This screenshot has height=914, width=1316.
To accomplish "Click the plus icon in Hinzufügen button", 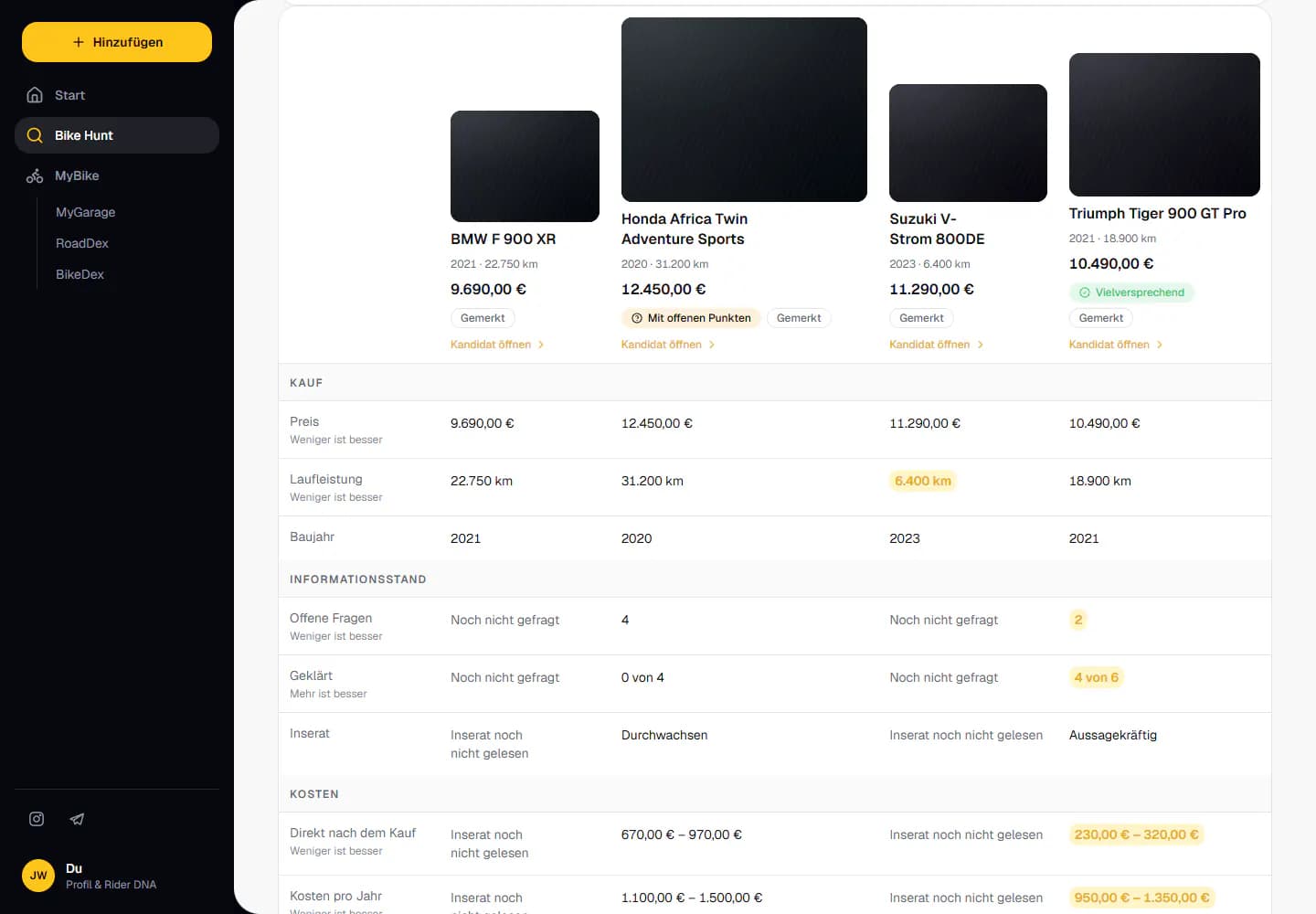I will click(x=79, y=42).
